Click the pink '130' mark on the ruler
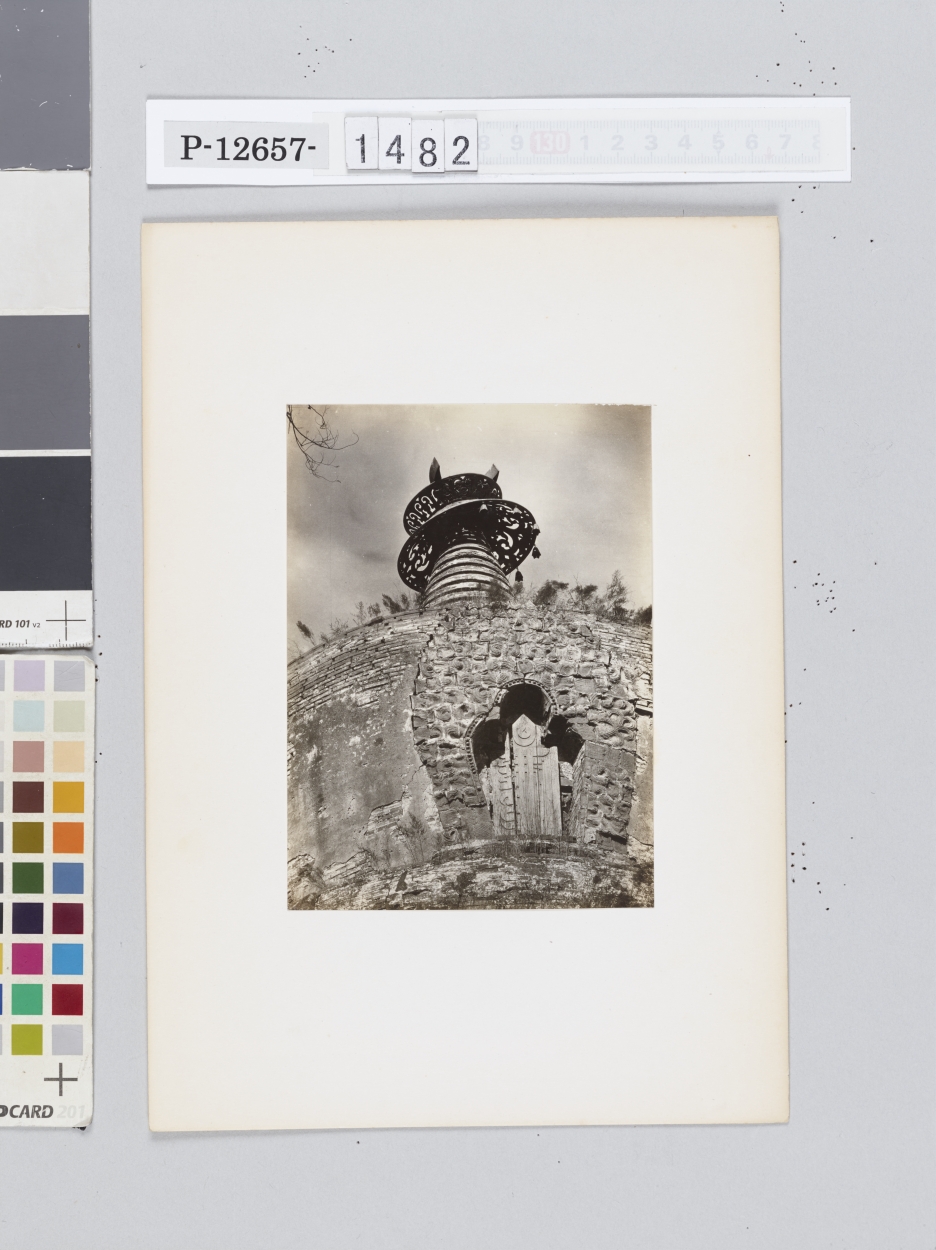Viewport: 936px width, 1250px height. tap(549, 143)
